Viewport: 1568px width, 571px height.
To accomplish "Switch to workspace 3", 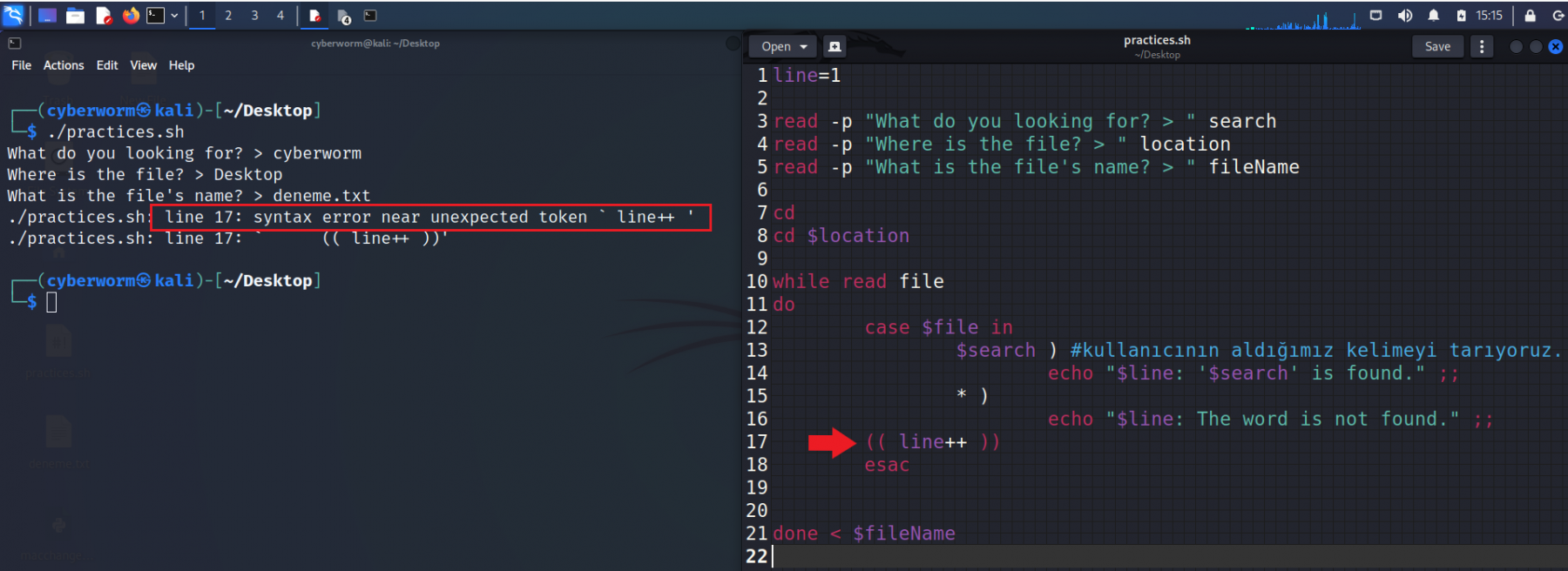I will [254, 16].
